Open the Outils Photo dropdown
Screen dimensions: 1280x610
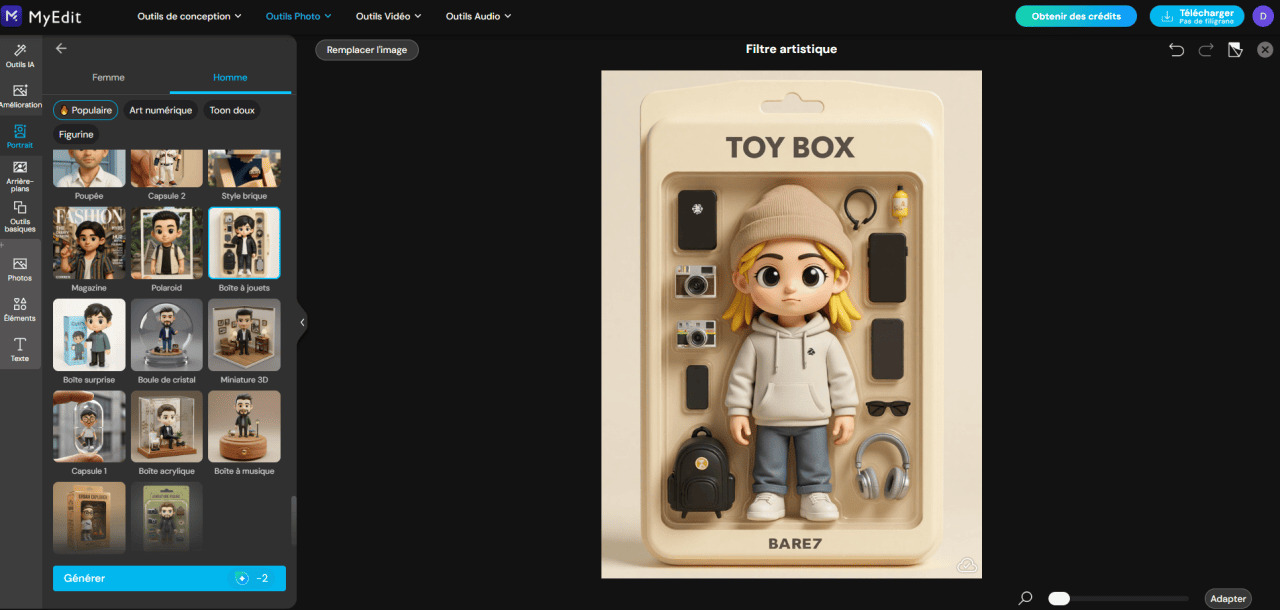[x=298, y=16]
